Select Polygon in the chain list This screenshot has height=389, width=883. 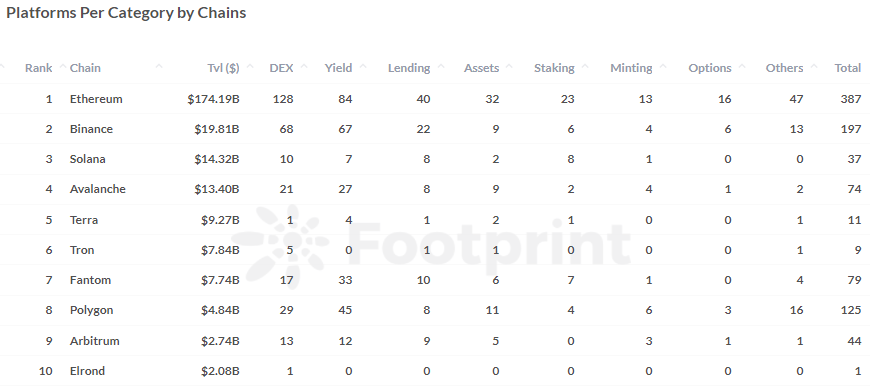(x=91, y=310)
